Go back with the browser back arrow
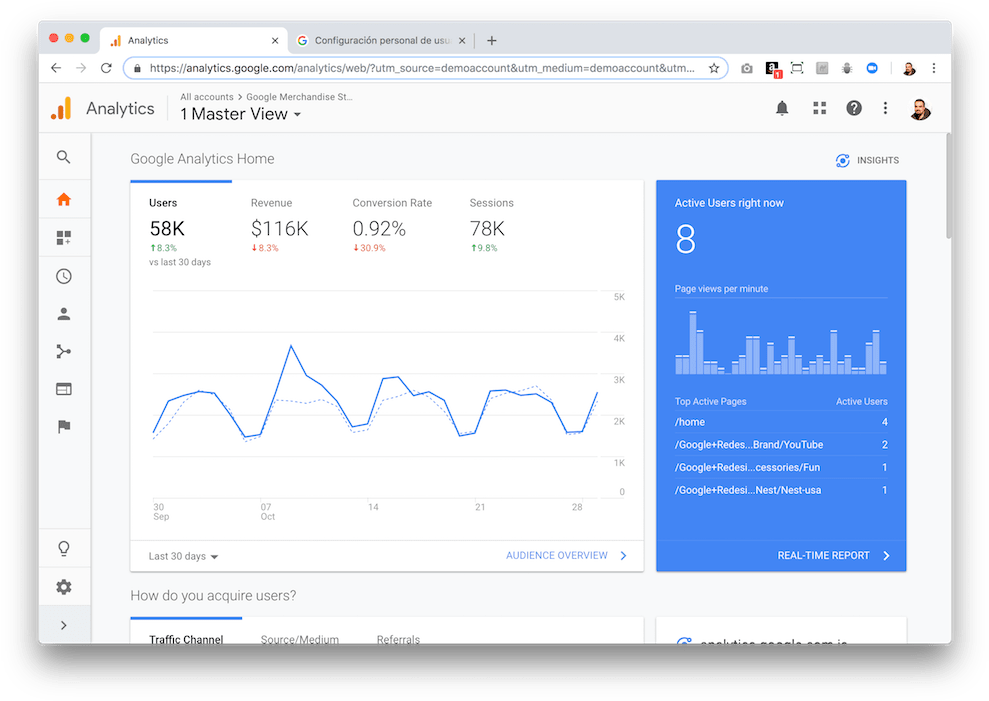 click(x=56, y=68)
